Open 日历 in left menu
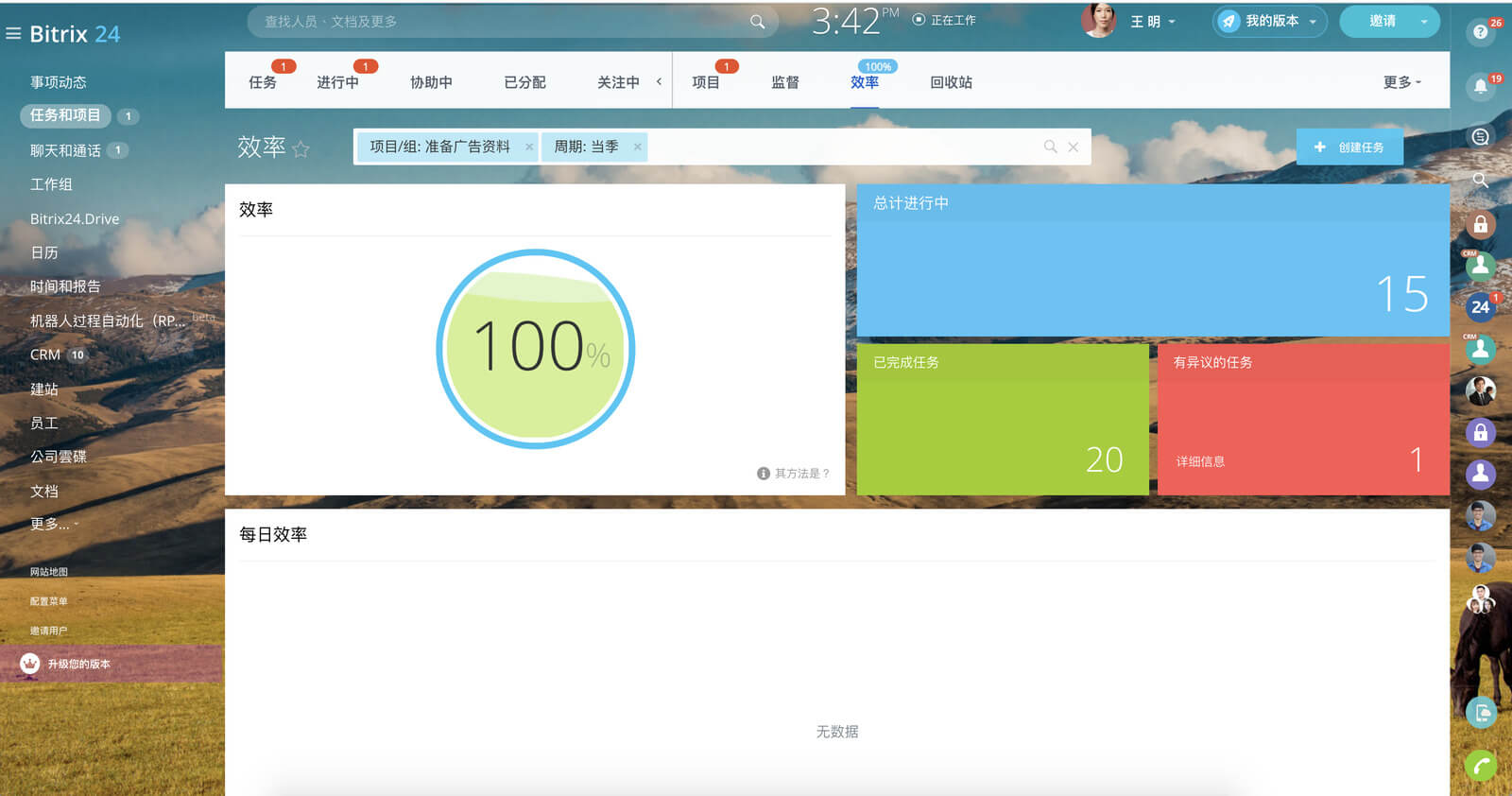The image size is (1512, 796). click(x=44, y=252)
